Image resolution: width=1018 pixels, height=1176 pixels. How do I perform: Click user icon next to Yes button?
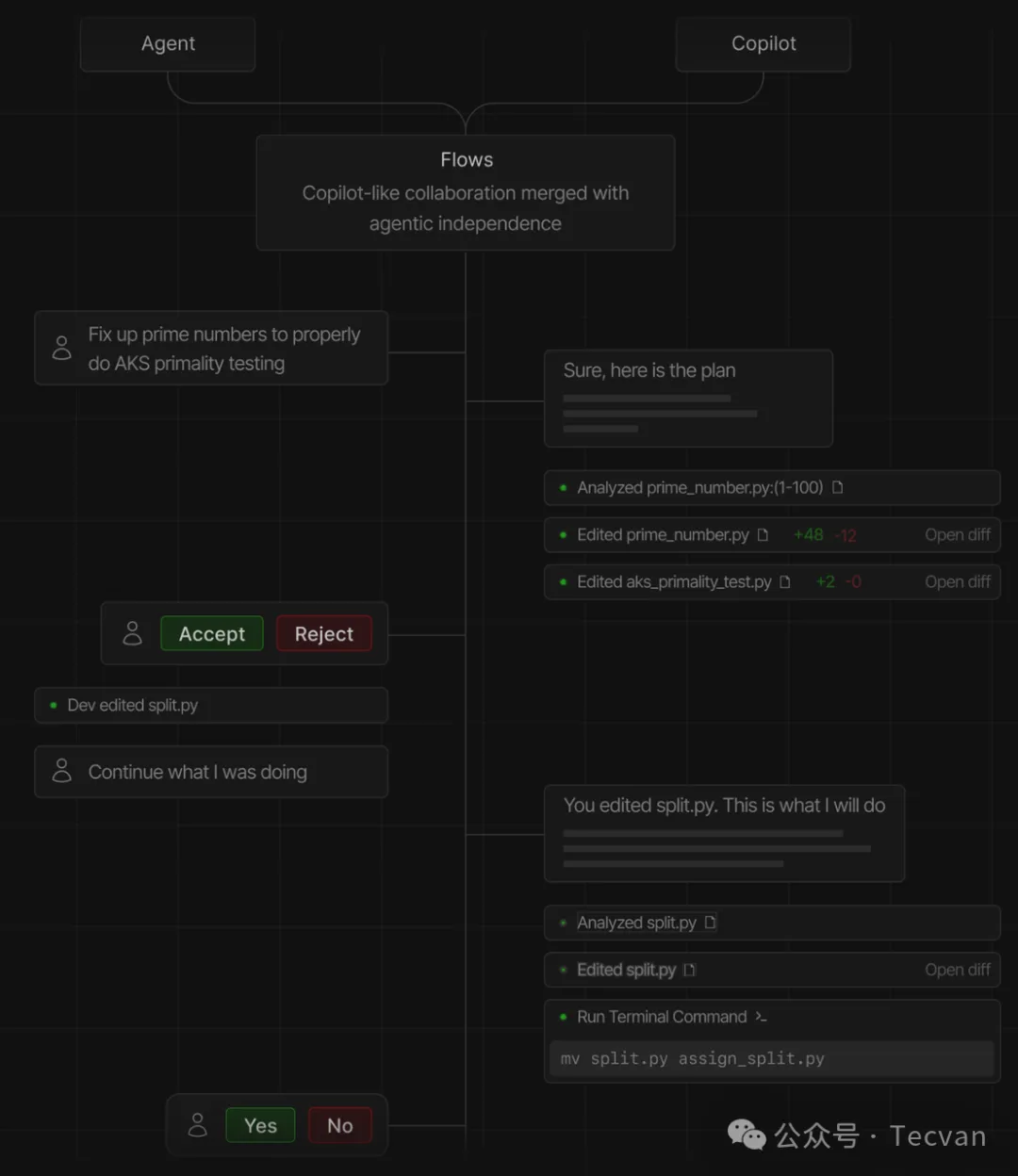(x=198, y=1124)
